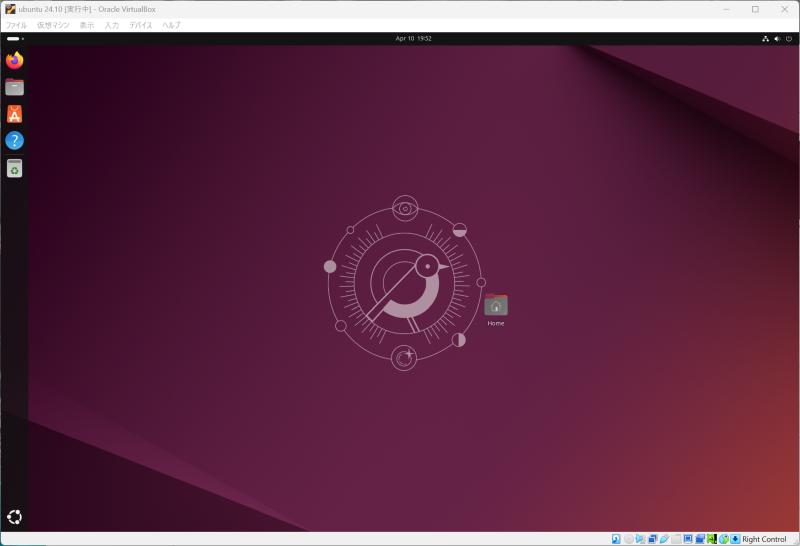This screenshot has width=800, height=546.
Task: Open the ヘルプ menu
Action: (171, 25)
